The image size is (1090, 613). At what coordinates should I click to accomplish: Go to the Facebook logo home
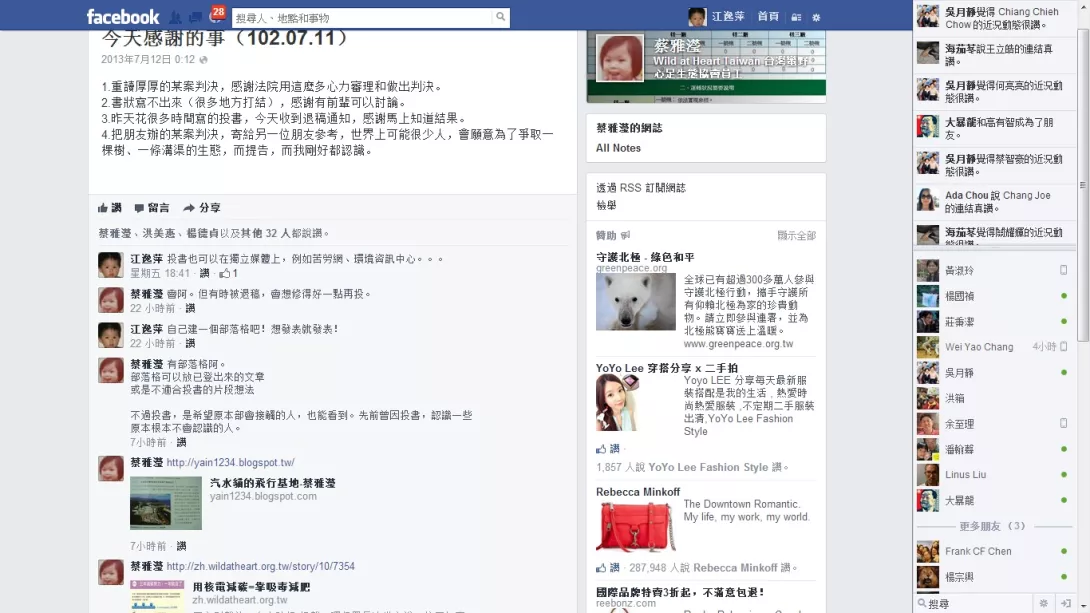[122, 17]
